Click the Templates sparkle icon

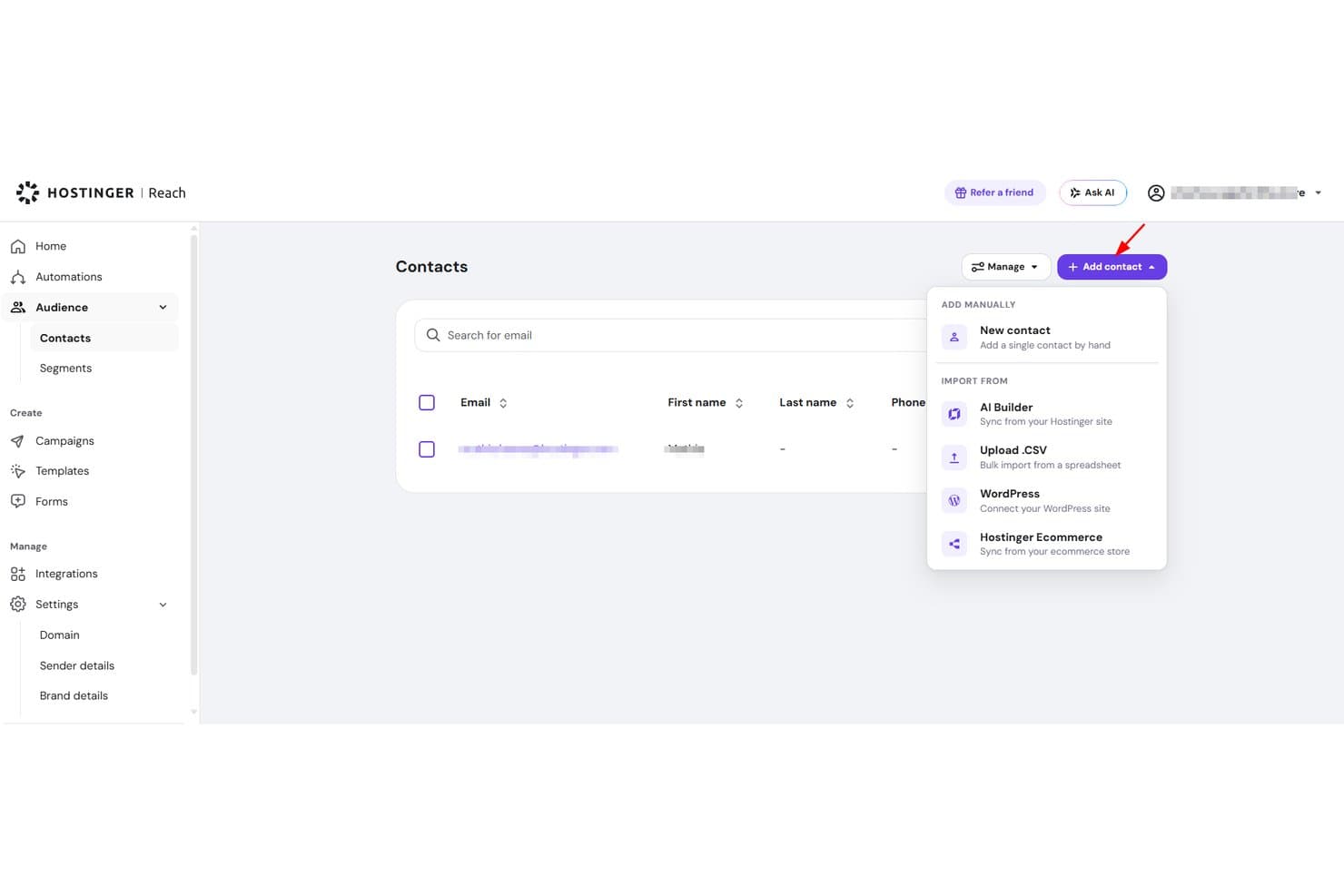pyautogui.click(x=18, y=471)
